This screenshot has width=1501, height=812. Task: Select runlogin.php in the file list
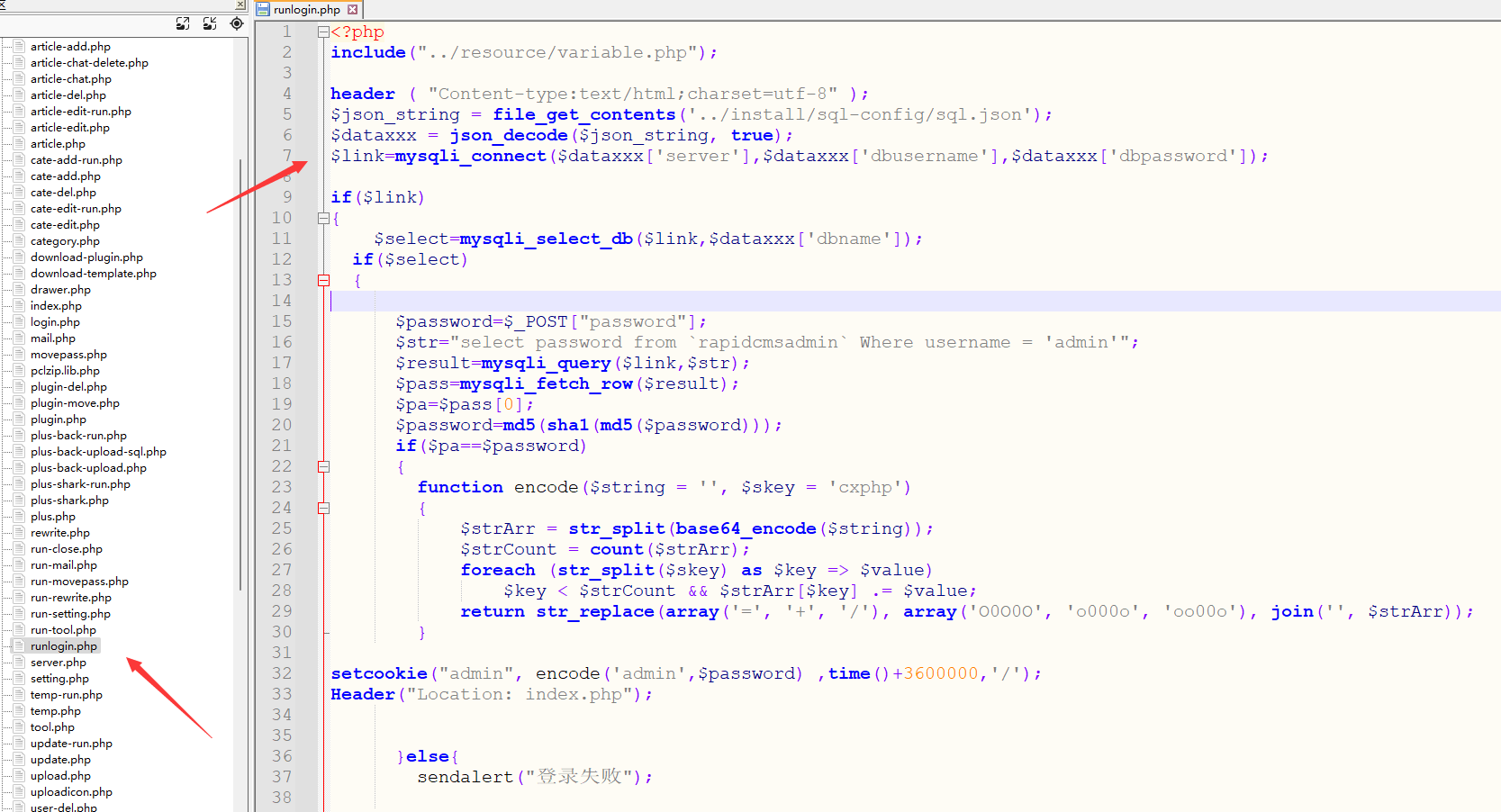pos(63,646)
